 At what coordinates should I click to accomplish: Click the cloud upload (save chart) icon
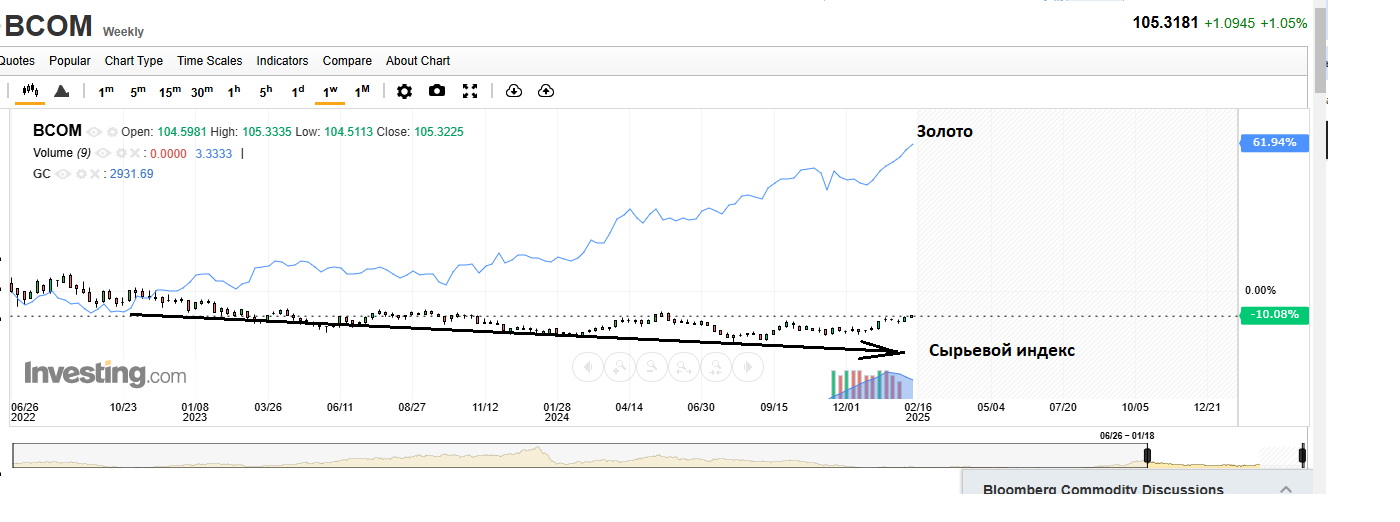[546, 91]
